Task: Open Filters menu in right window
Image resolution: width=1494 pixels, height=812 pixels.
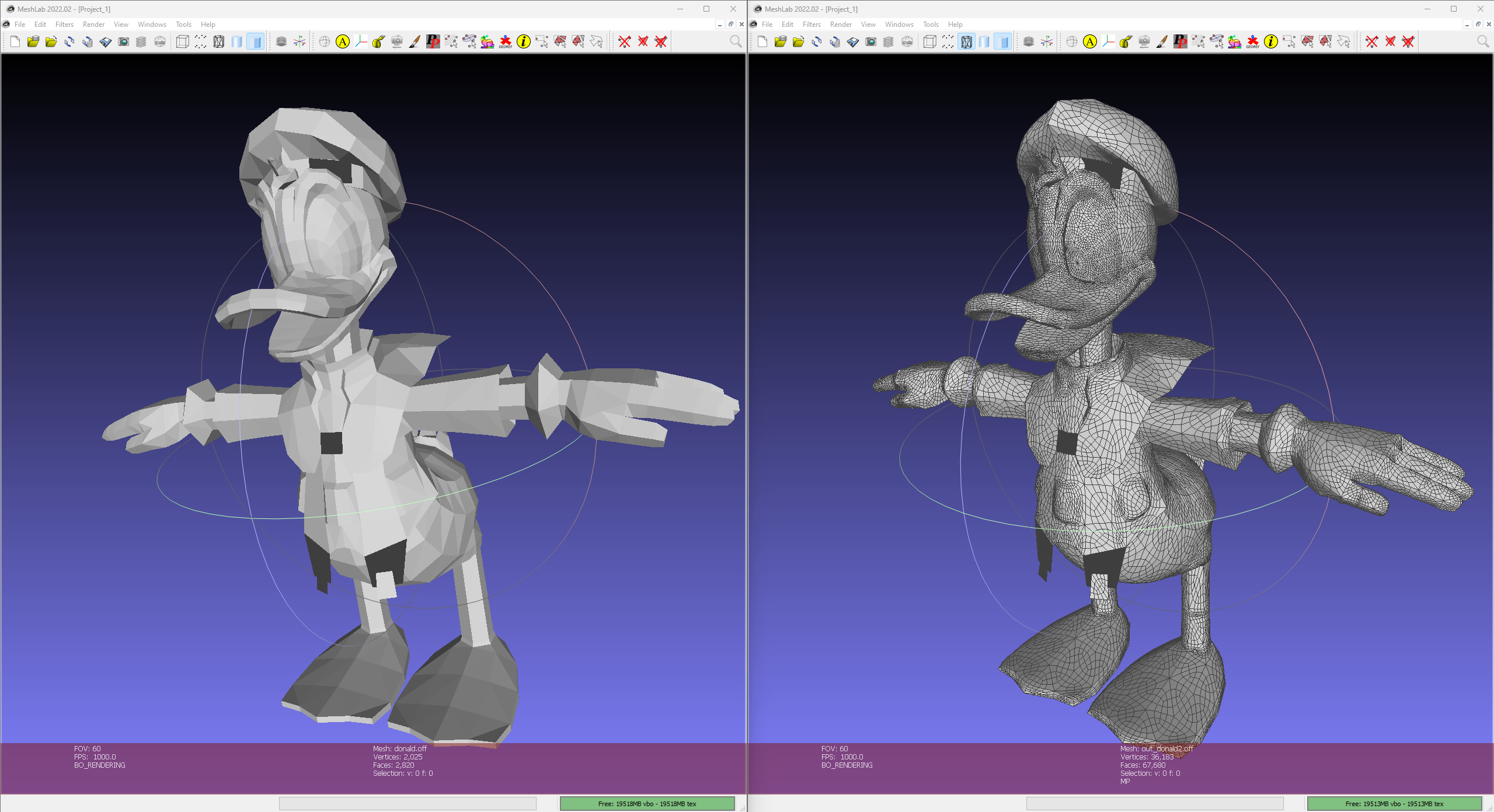Action: 812,25
